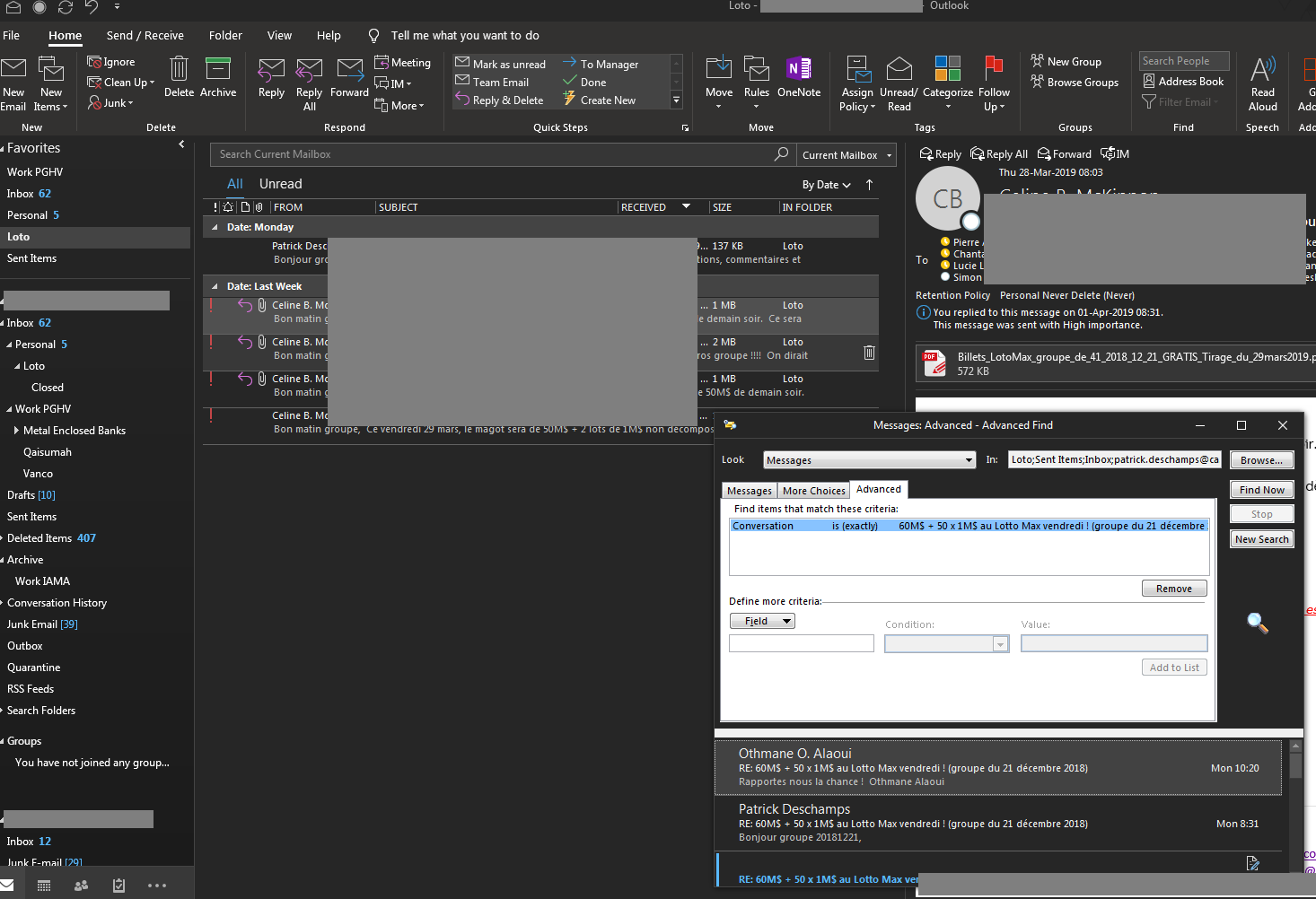Image resolution: width=1316 pixels, height=899 pixels.
Task: Open the Look Messages combo box
Action: (x=869, y=460)
